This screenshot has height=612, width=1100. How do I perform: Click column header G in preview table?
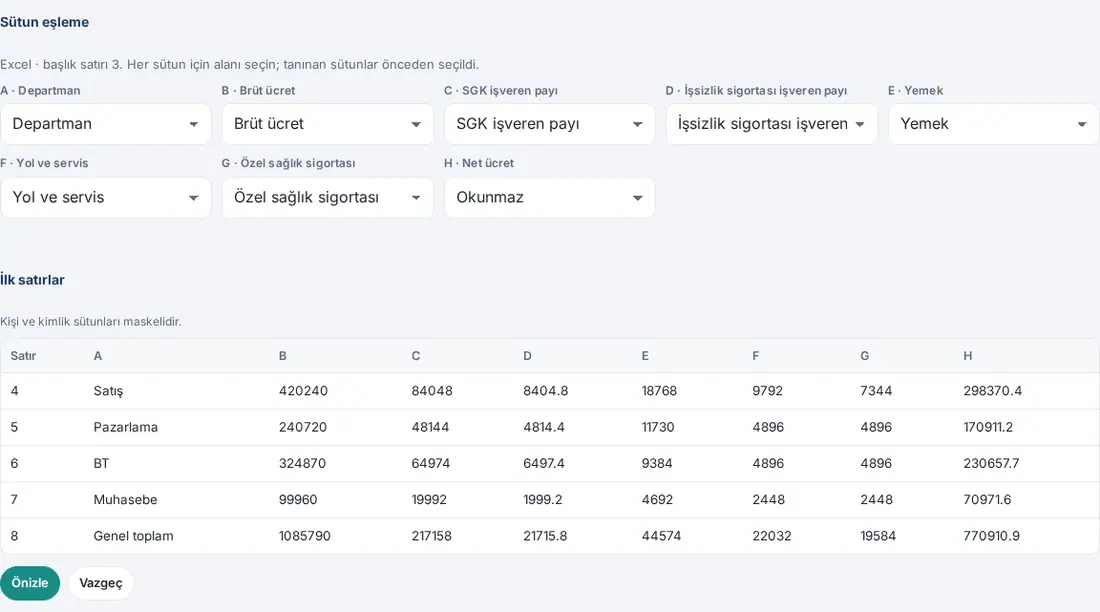coord(865,356)
